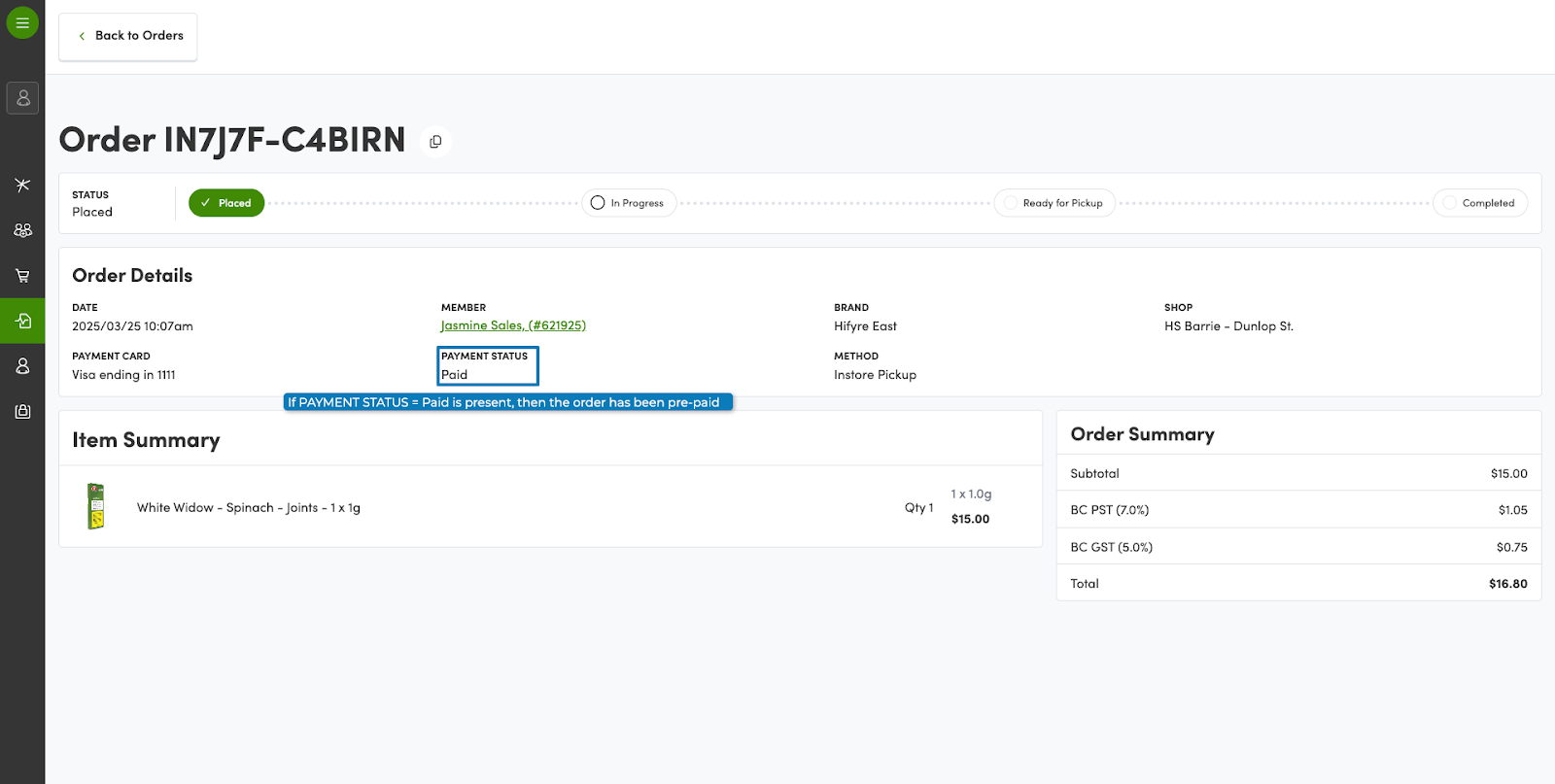Set order status to In Progress
The image size is (1555, 784).
[629, 203]
